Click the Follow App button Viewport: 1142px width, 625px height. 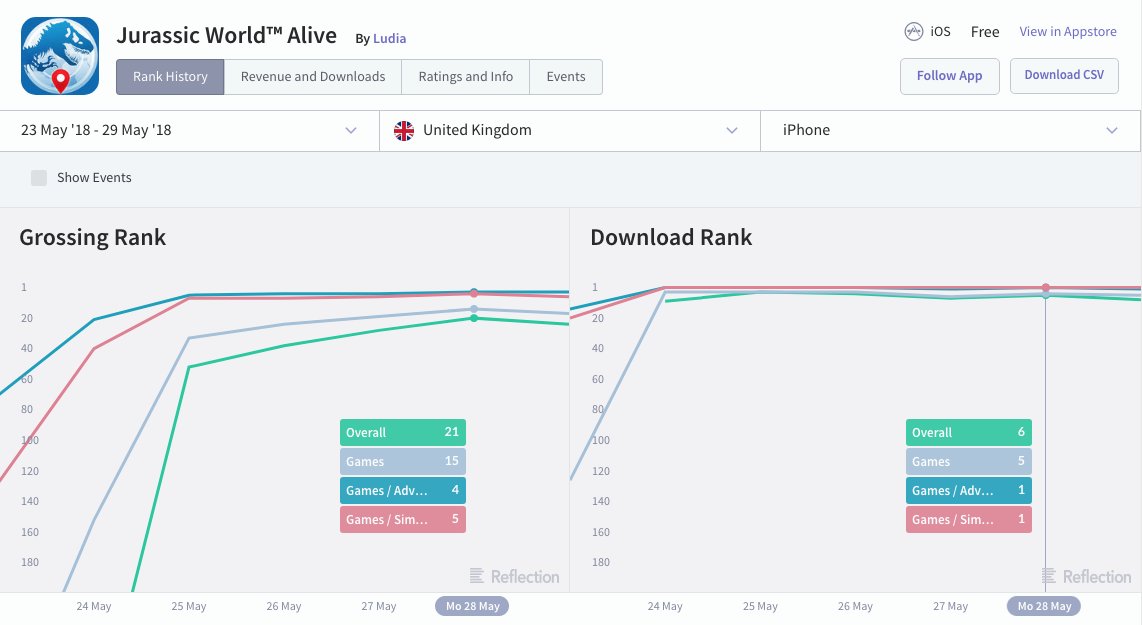point(950,76)
